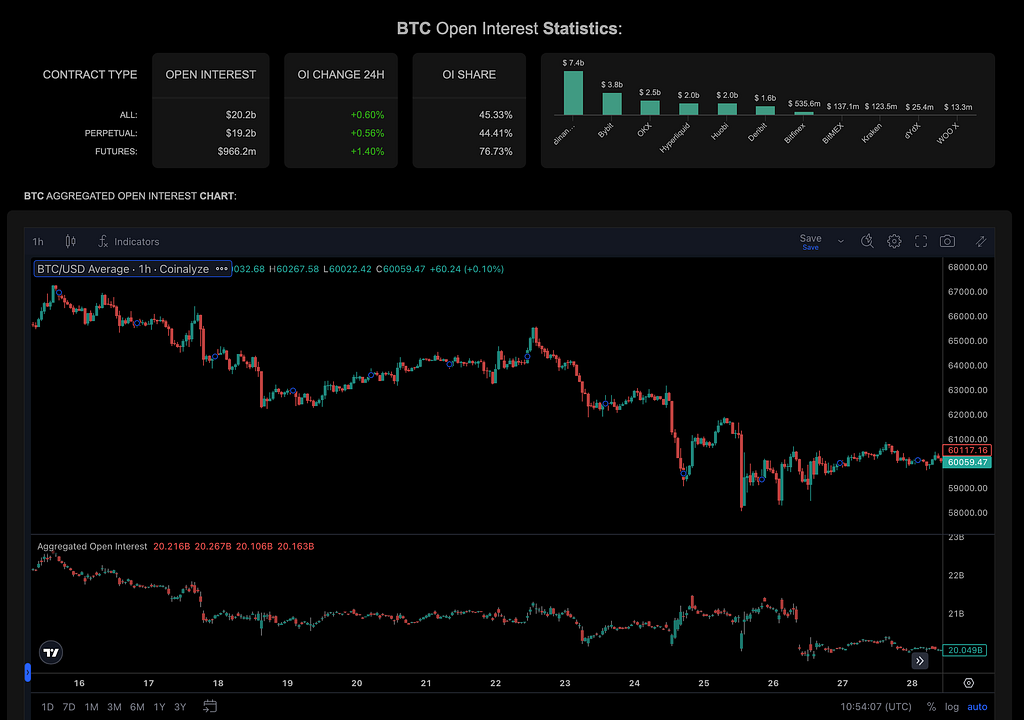Save the chart layout
Screen dimensions: 1024x720
pyautogui.click(x=810, y=241)
